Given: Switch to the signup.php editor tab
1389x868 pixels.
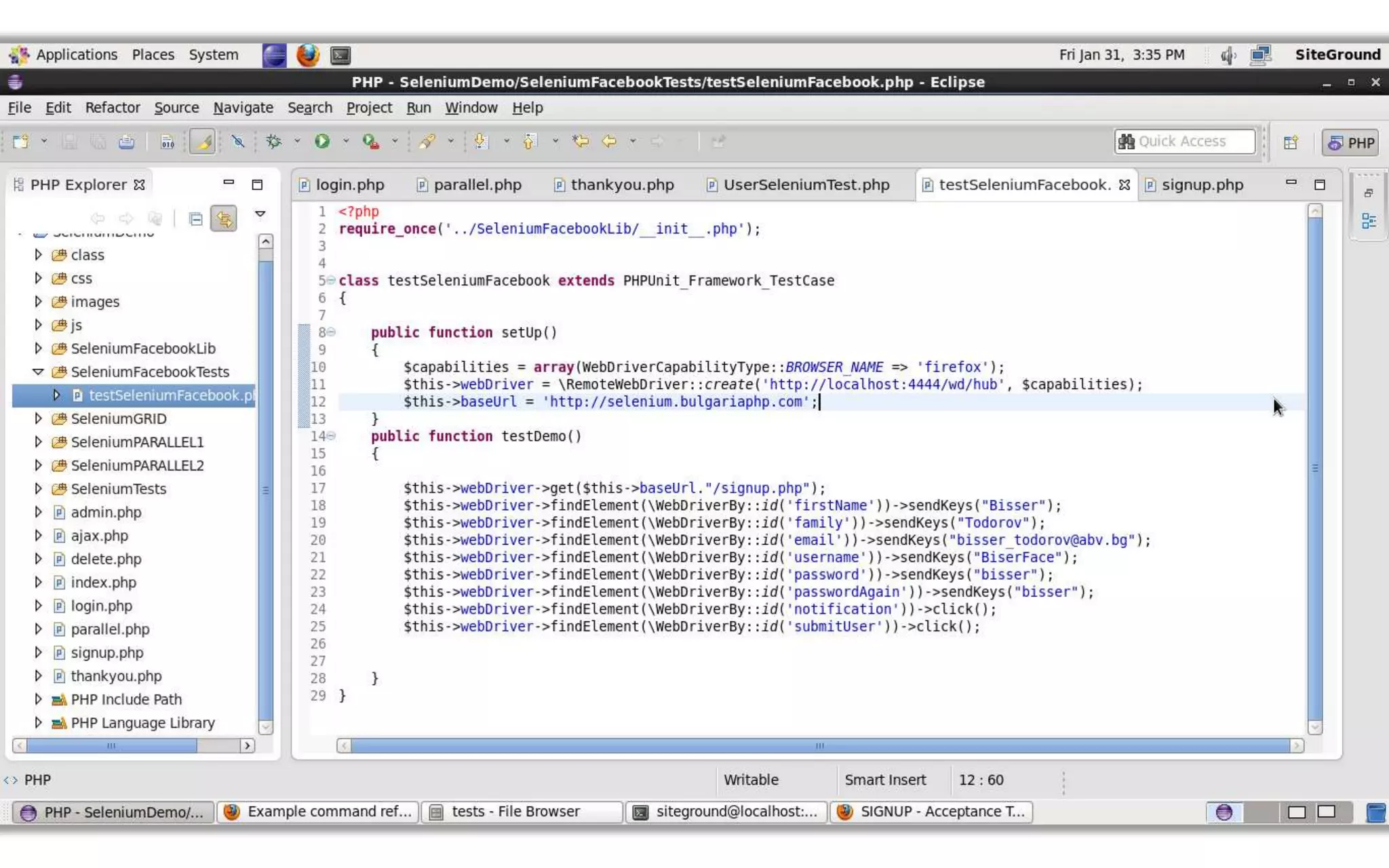Looking at the screenshot, I should (1201, 184).
